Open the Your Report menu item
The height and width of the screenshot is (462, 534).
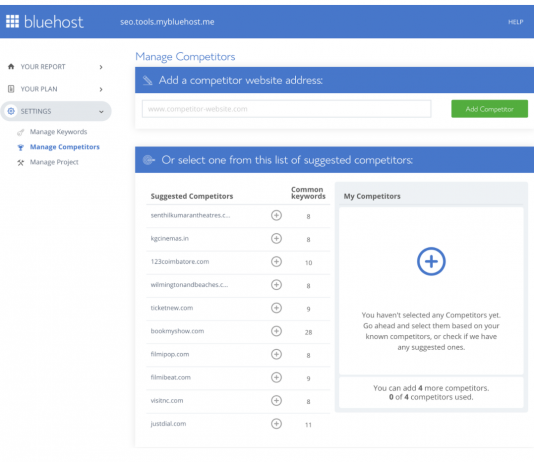point(43,67)
